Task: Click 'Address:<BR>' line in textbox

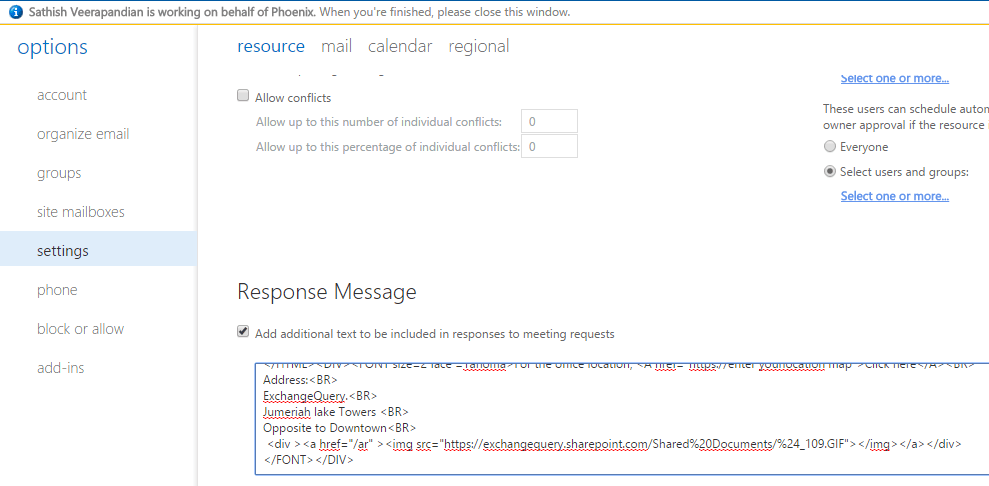Action: point(300,380)
